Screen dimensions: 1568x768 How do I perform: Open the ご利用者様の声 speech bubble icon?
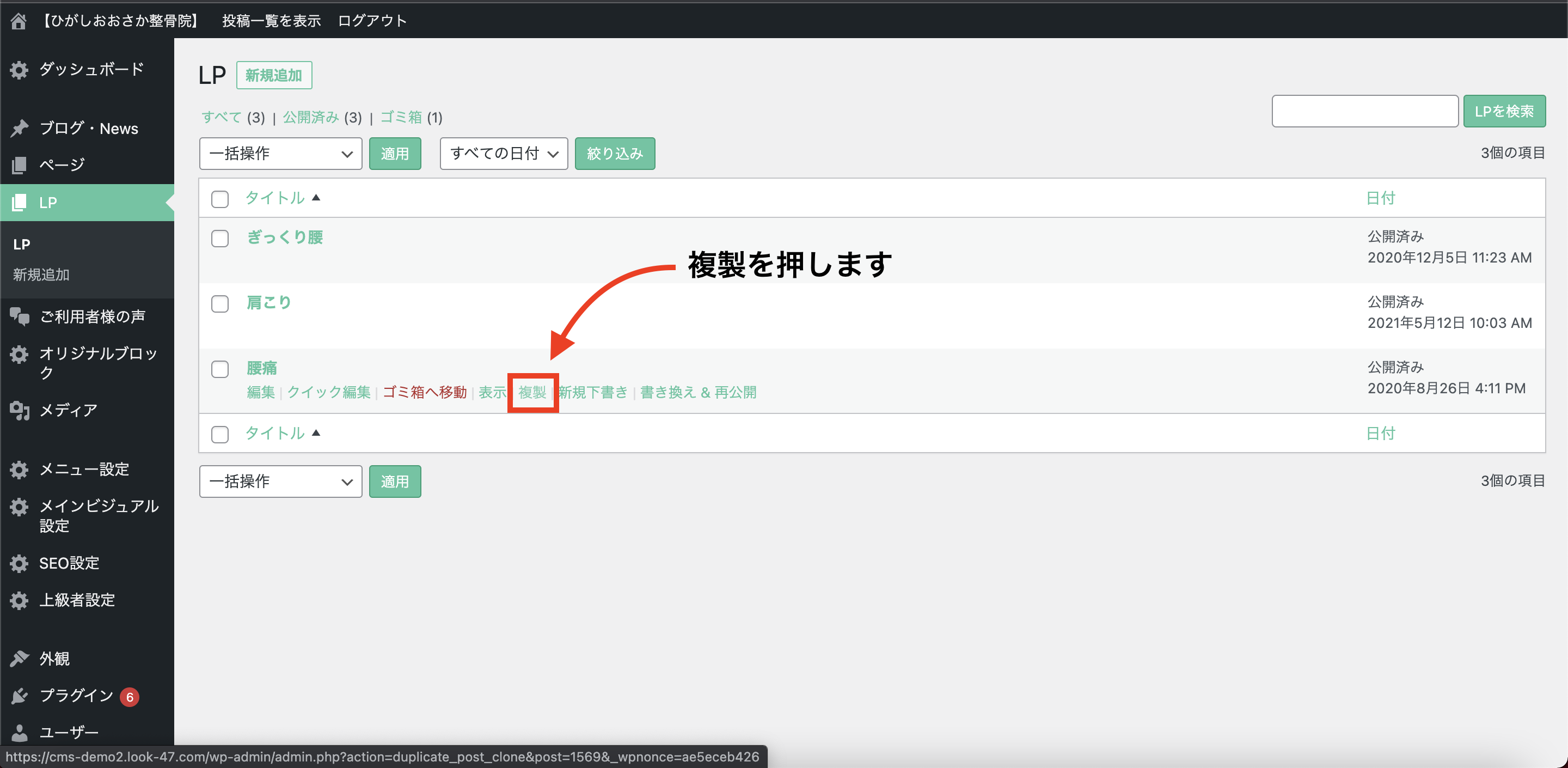click(19, 316)
